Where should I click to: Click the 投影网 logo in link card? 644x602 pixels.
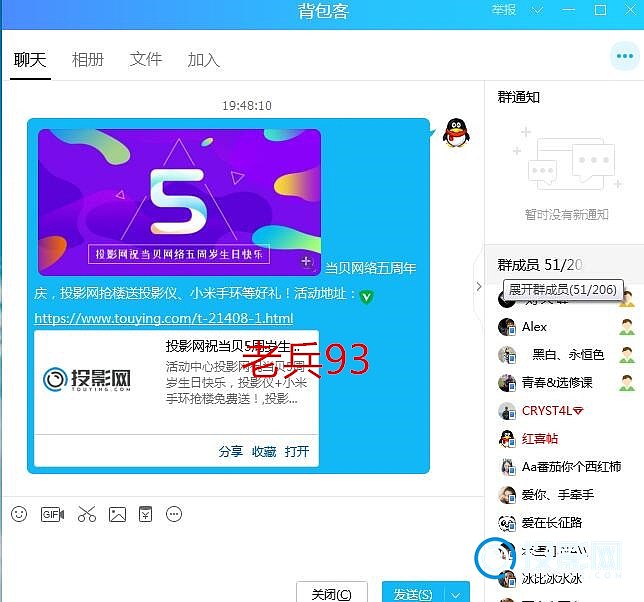point(87,379)
